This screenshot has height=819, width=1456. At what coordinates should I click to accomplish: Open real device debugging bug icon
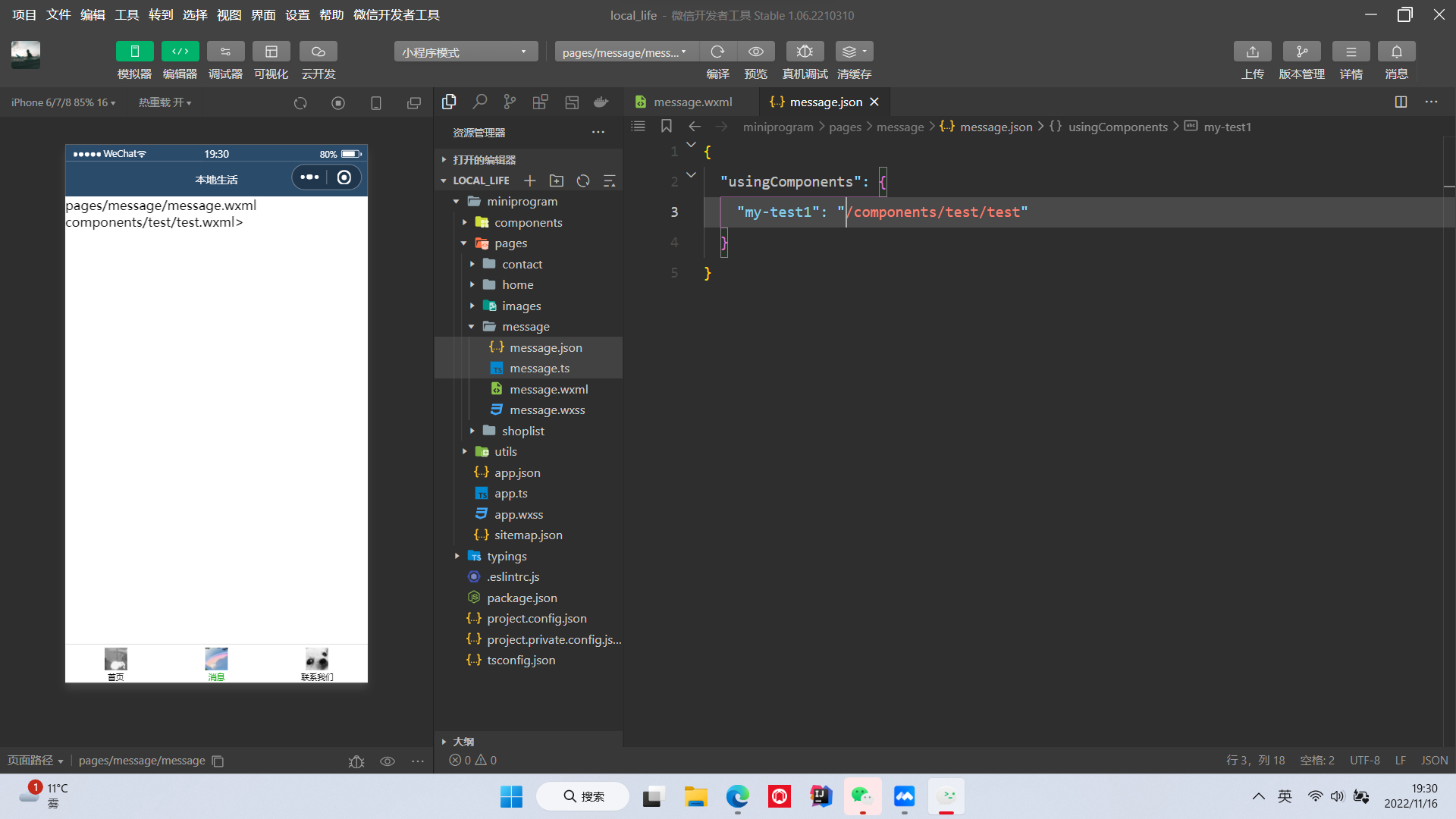pyautogui.click(x=805, y=52)
